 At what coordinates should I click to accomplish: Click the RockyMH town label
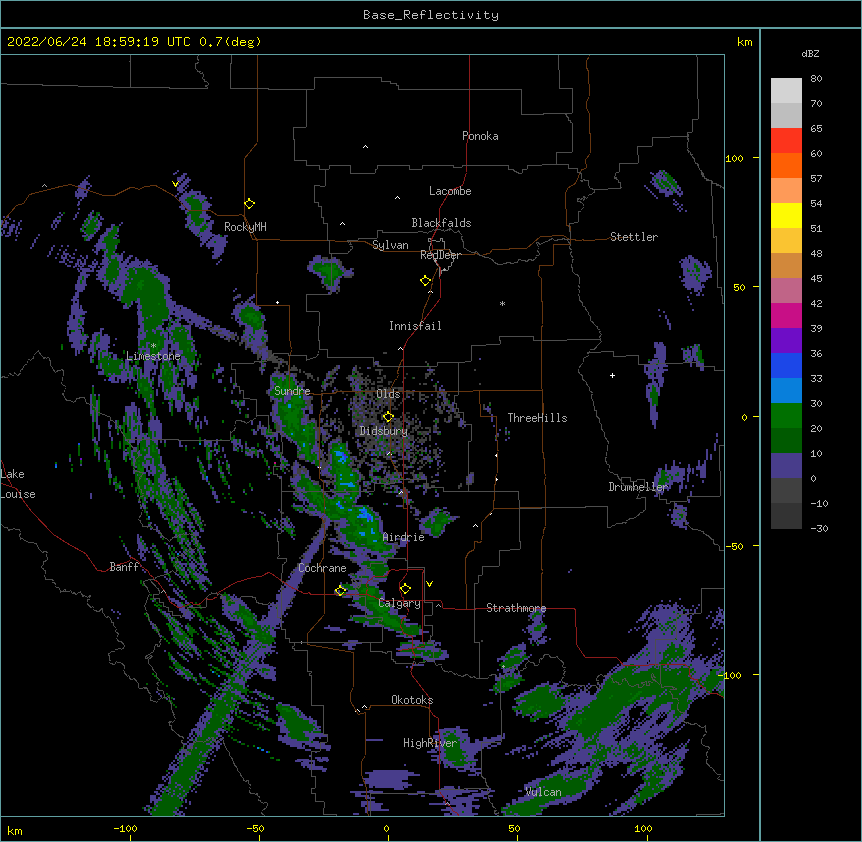coord(245,227)
